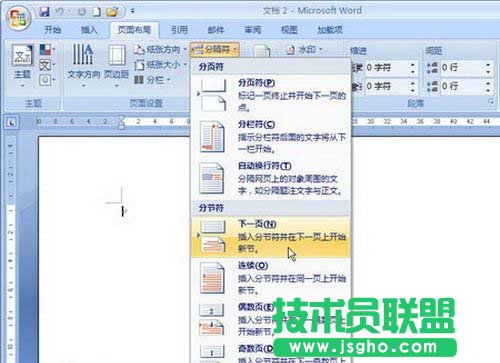
Task: Click the Open folder icon
Action: point(112,12)
